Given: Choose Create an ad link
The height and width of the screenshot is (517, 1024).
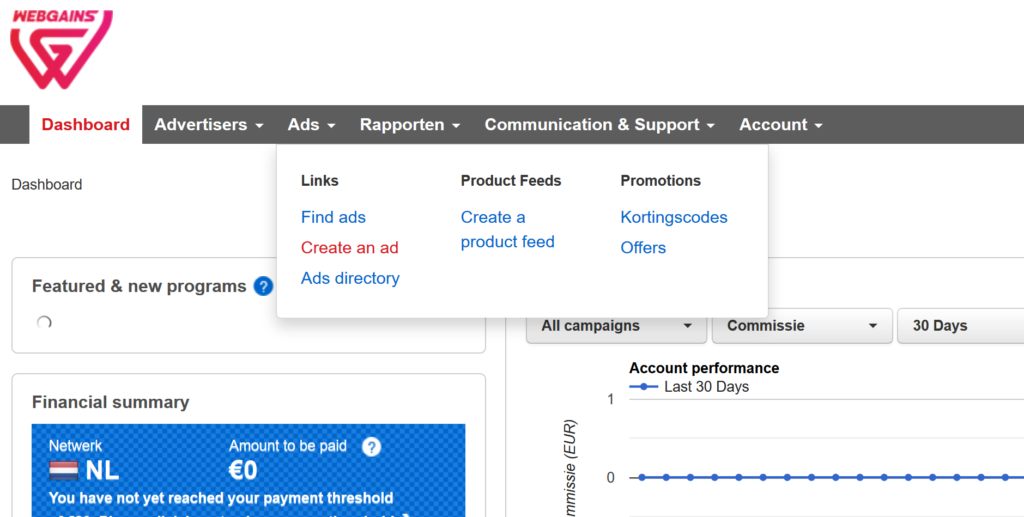Looking at the screenshot, I should (x=349, y=248).
